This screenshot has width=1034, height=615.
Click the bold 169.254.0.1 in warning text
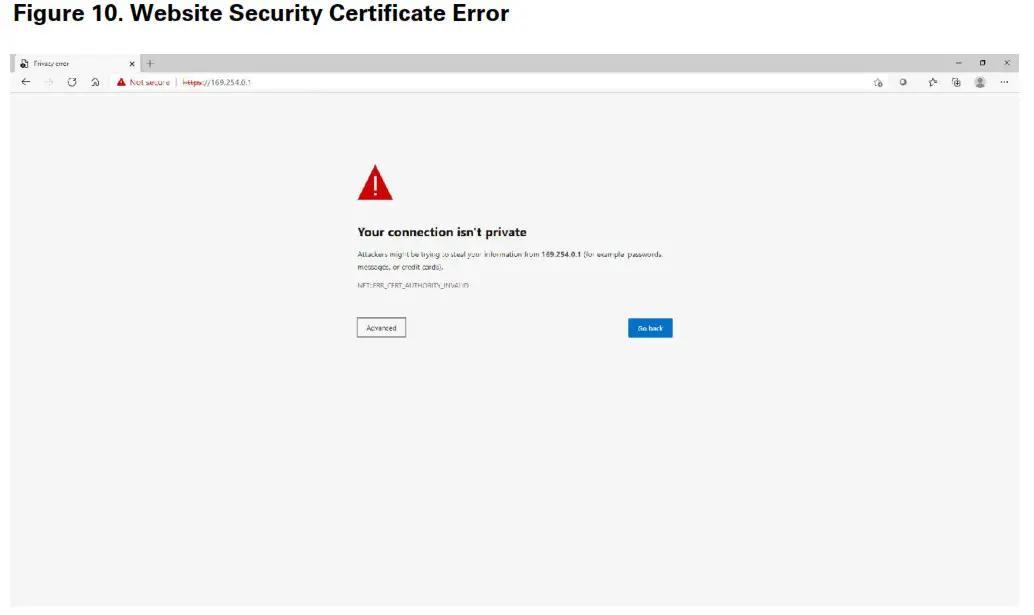click(561, 254)
